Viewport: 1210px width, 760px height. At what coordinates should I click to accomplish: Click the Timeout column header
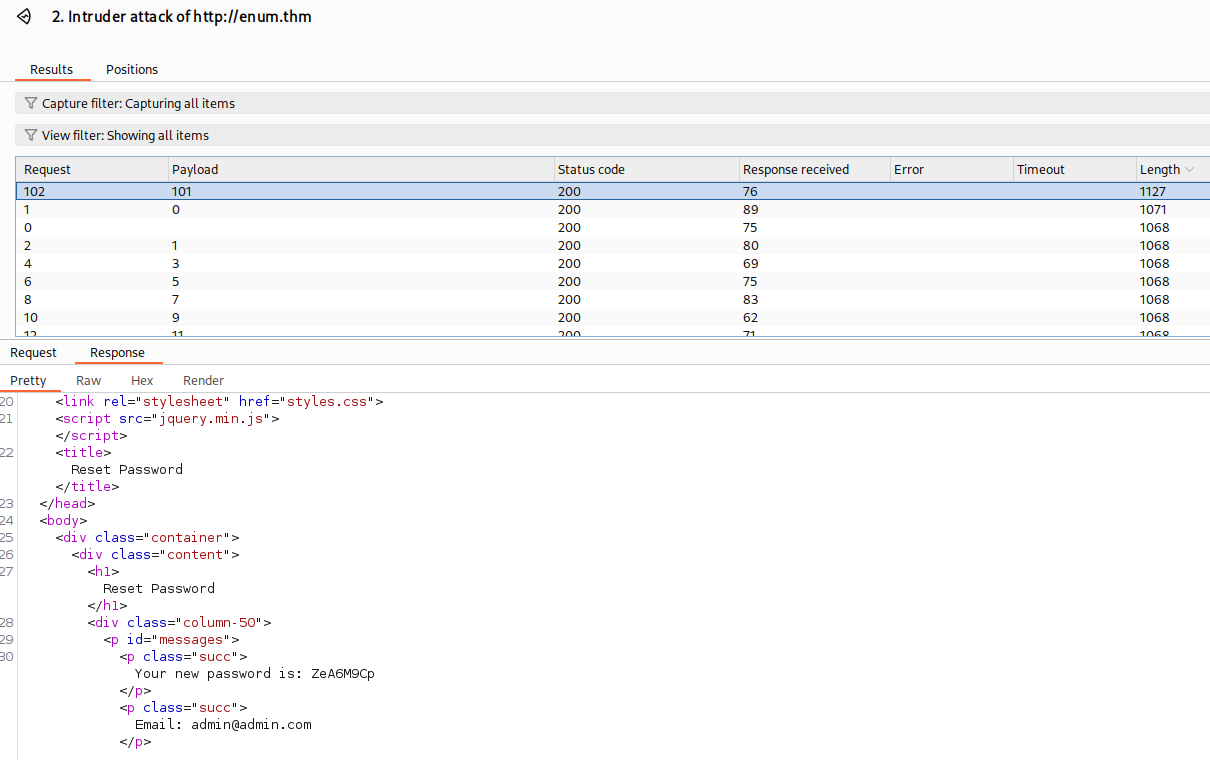click(1074, 170)
